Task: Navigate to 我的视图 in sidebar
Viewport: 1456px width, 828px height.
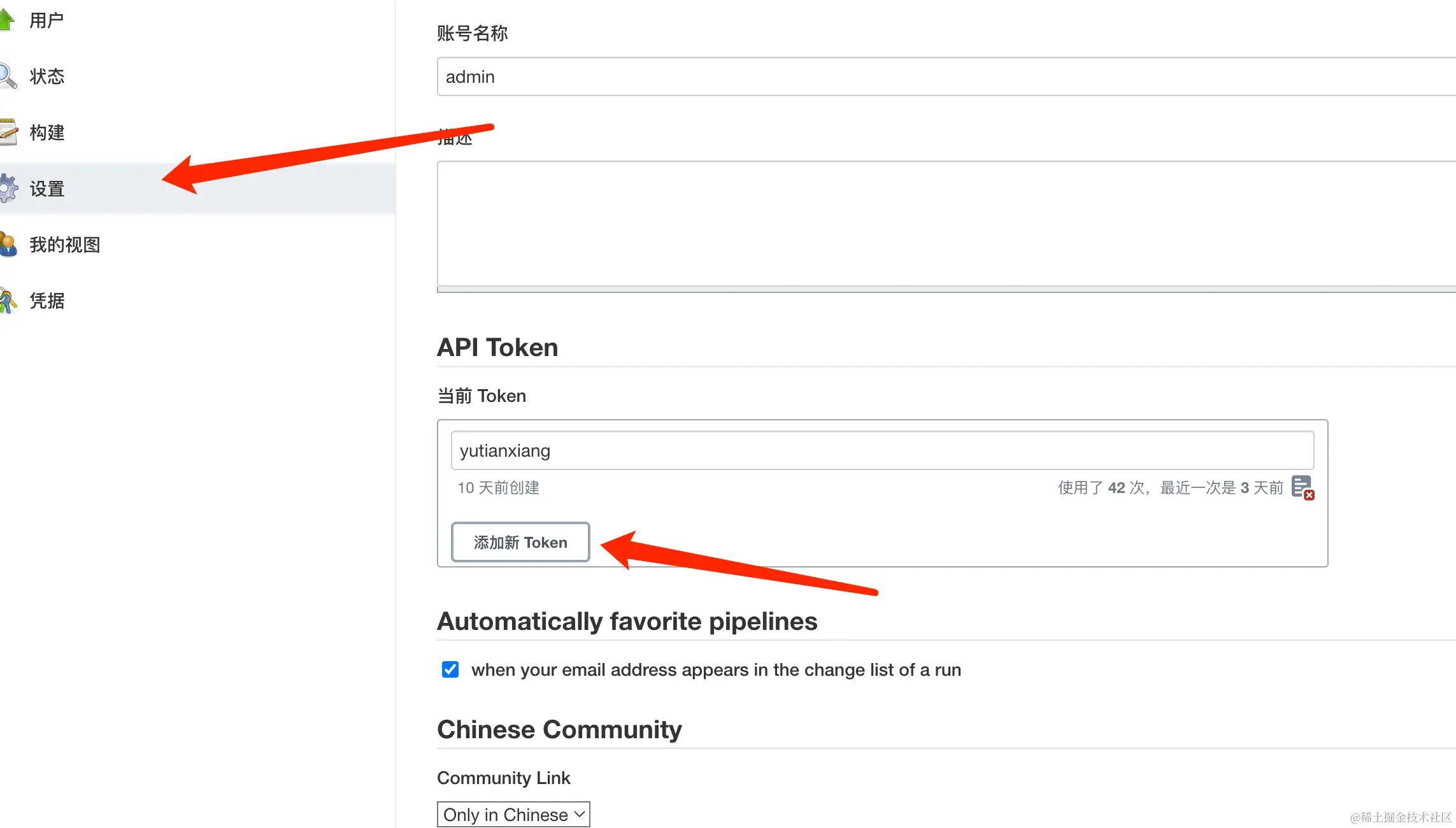Action: click(65, 245)
